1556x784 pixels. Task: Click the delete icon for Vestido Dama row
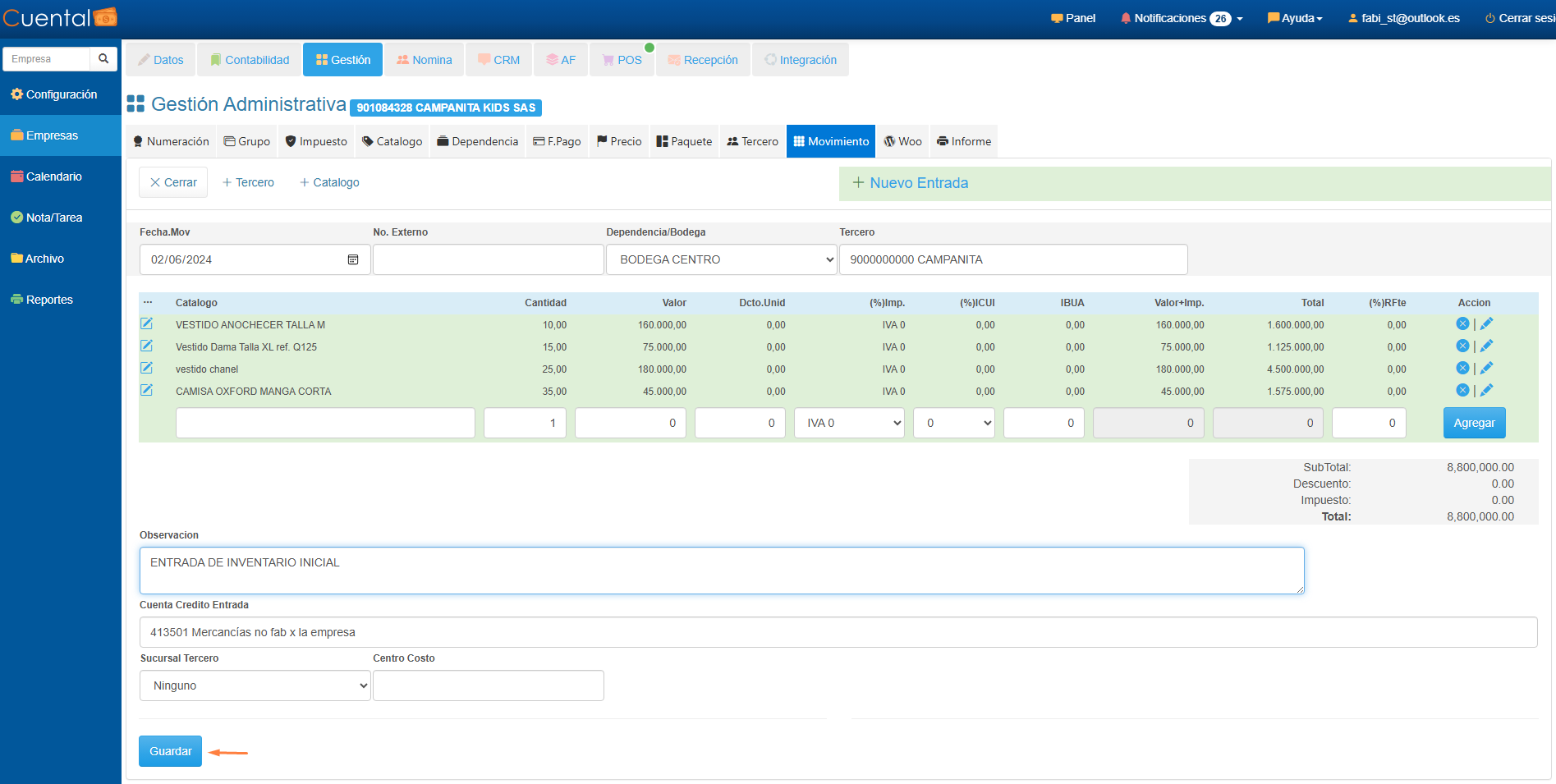click(x=1462, y=346)
